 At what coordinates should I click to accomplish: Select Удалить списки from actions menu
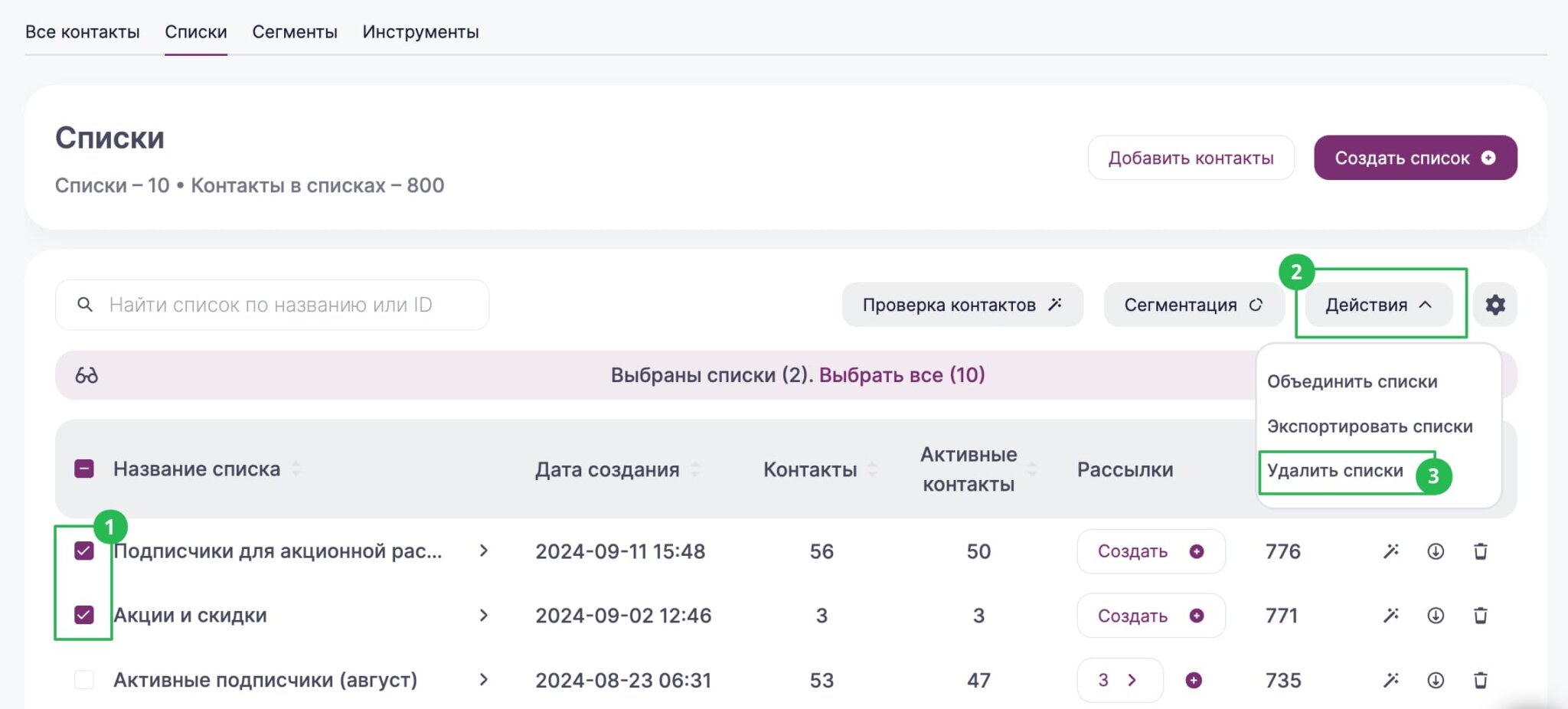[x=1335, y=471]
